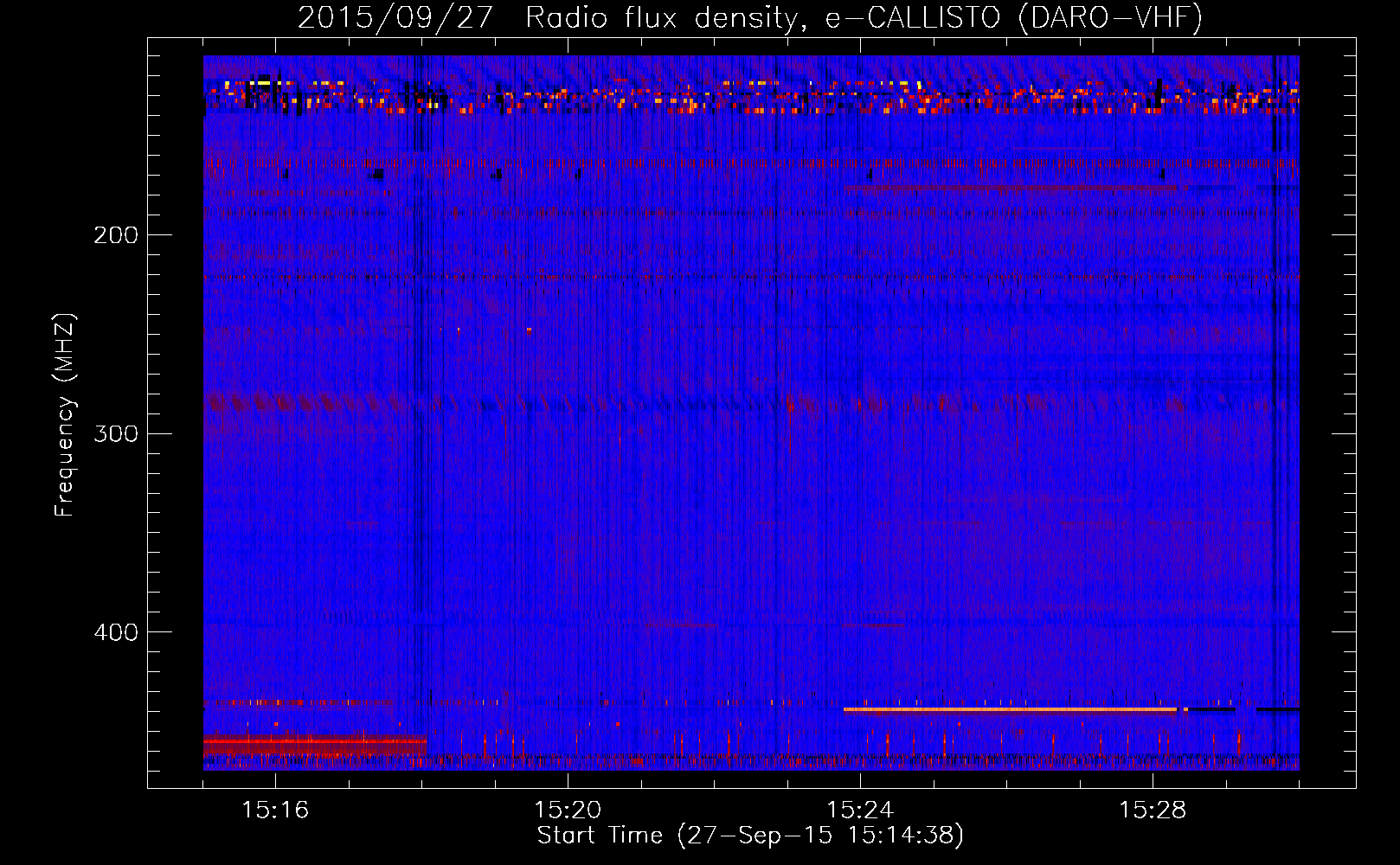Viewport: 1400px width, 865px height.
Task: Click the 400 frequency tick label
Action: click(116, 632)
